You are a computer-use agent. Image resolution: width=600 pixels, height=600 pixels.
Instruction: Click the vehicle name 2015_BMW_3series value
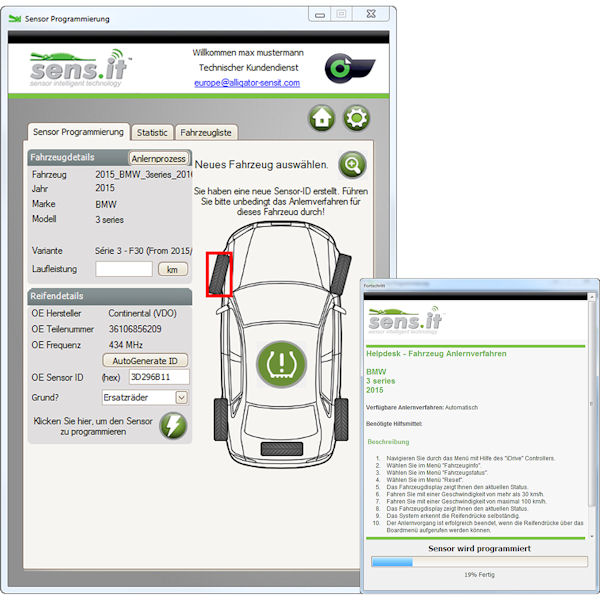143,174
